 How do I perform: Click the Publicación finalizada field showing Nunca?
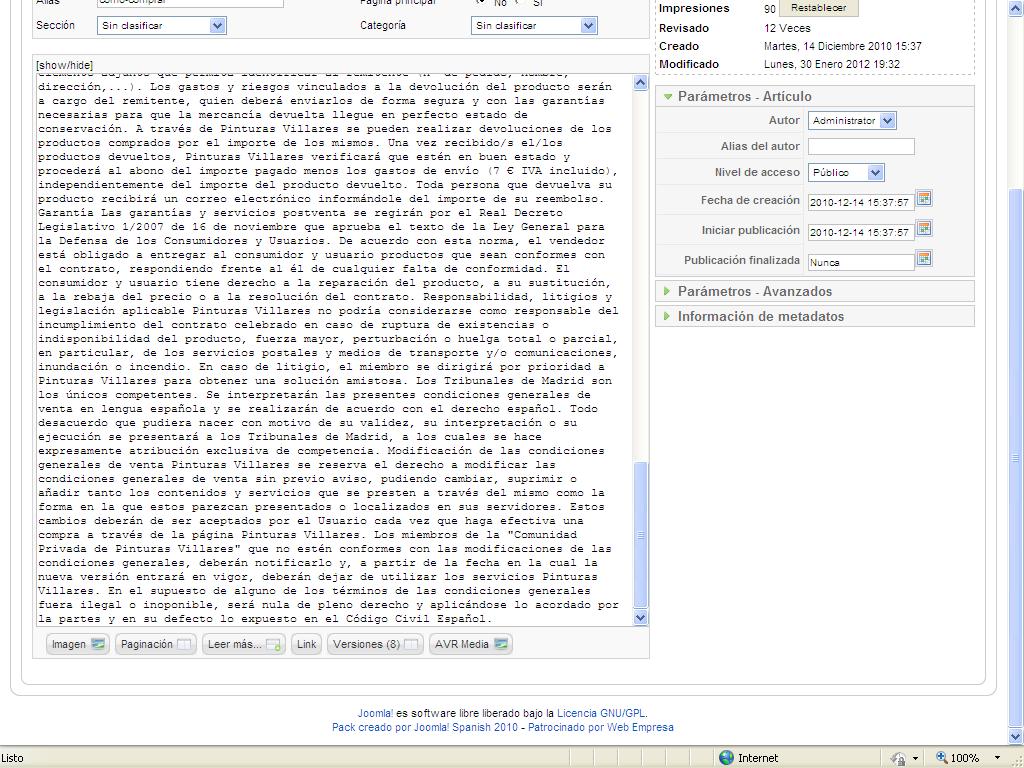click(861, 262)
